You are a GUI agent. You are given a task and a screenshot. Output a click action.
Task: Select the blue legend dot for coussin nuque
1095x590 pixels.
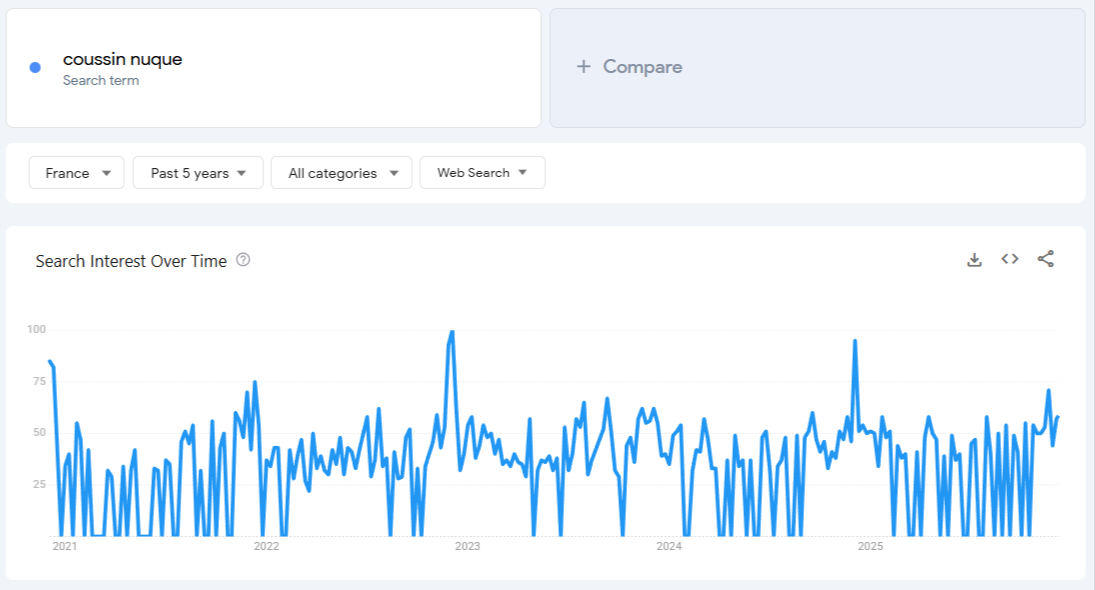37,66
